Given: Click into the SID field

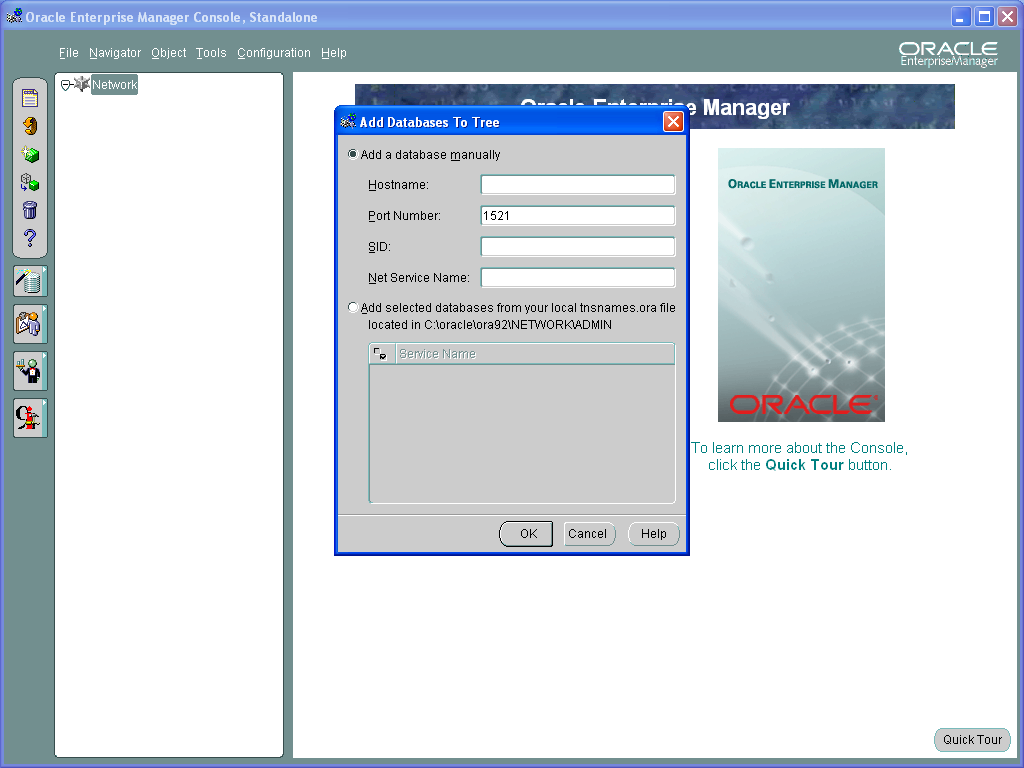Looking at the screenshot, I should pyautogui.click(x=578, y=247).
